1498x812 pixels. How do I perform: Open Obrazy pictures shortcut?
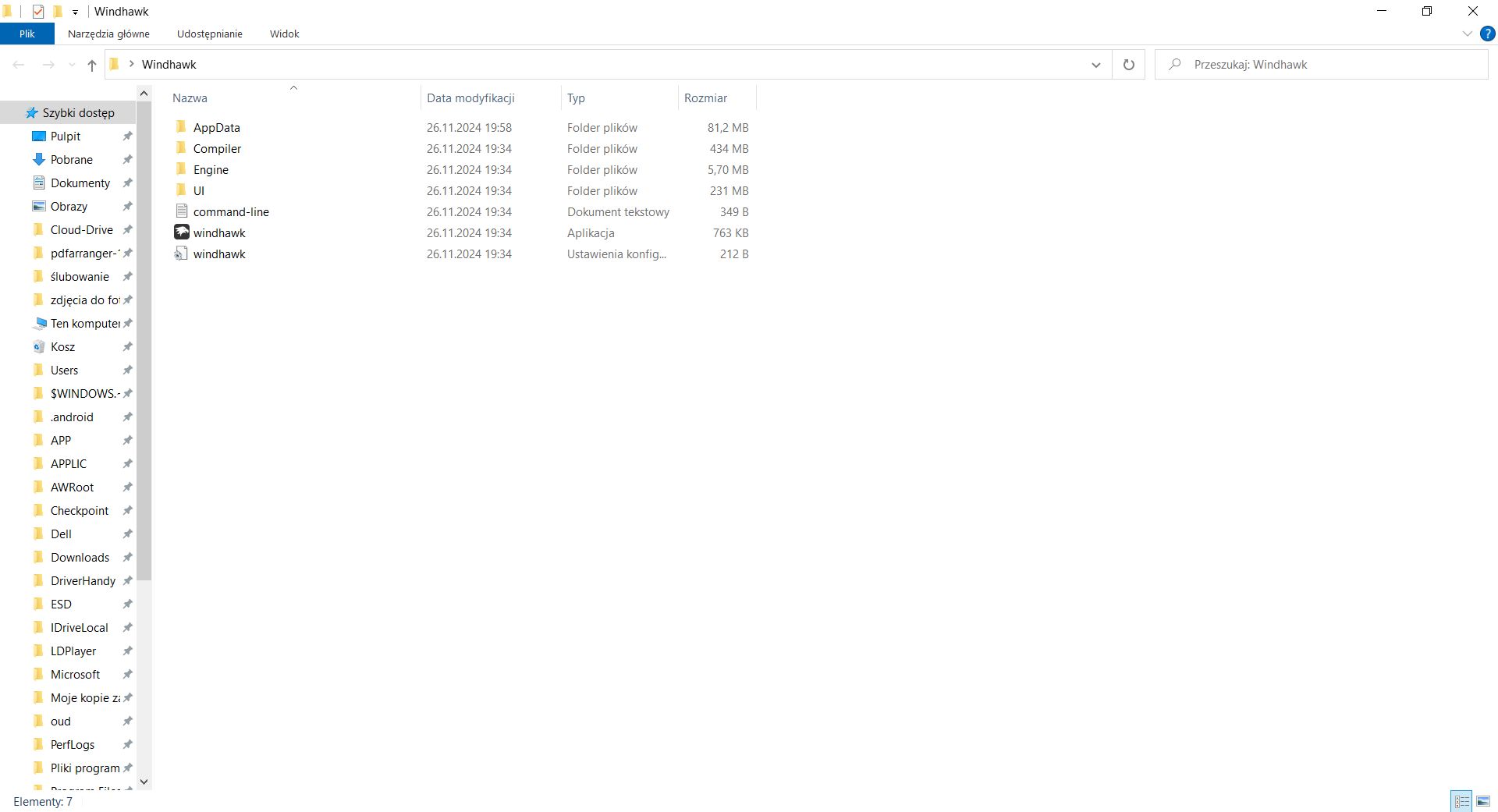[69, 206]
